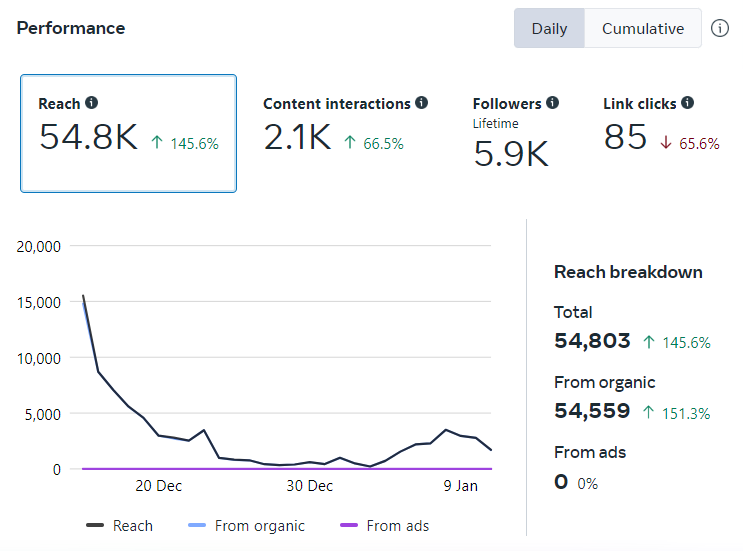Click the 66.5% interactions increase figure
The height and width of the screenshot is (551, 743).
[383, 144]
